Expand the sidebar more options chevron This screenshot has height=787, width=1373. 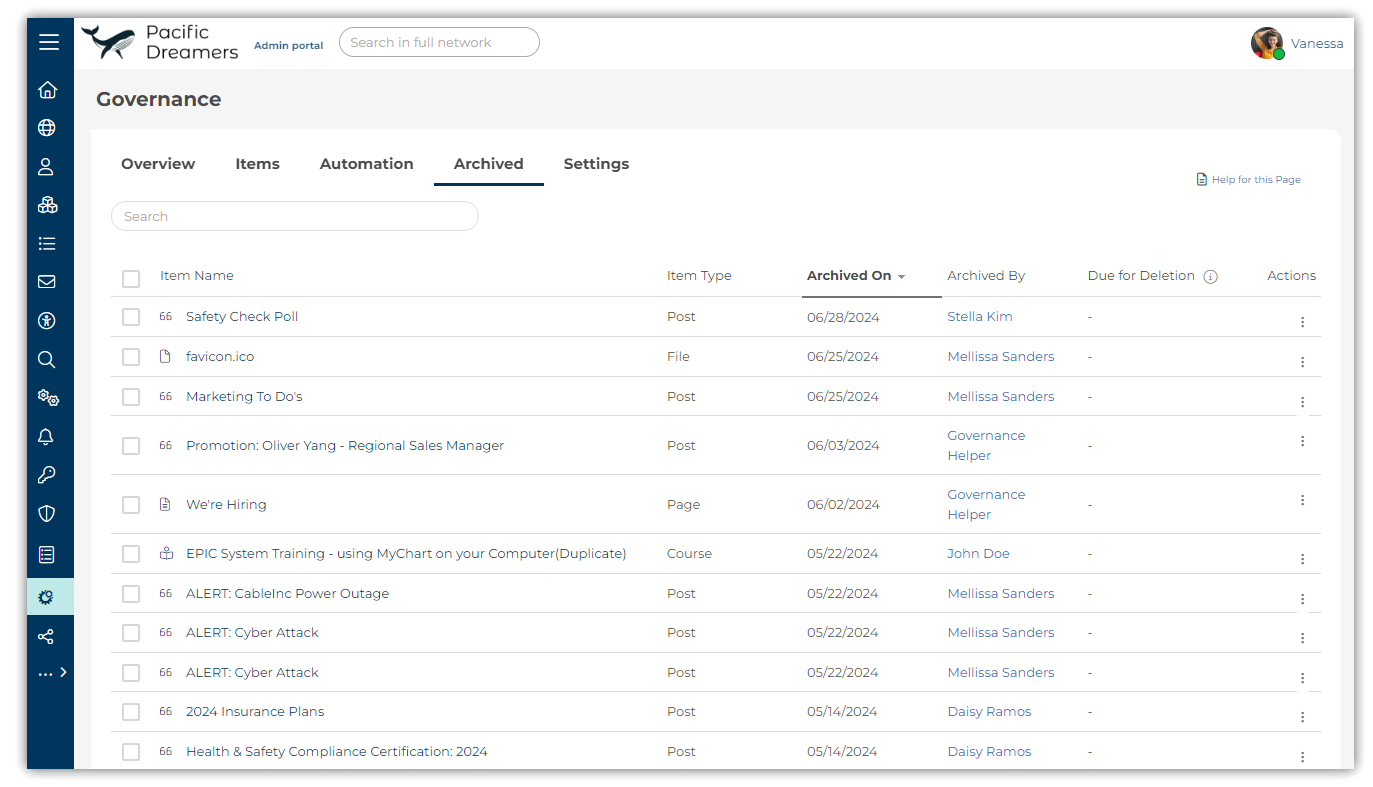tap(63, 673)
